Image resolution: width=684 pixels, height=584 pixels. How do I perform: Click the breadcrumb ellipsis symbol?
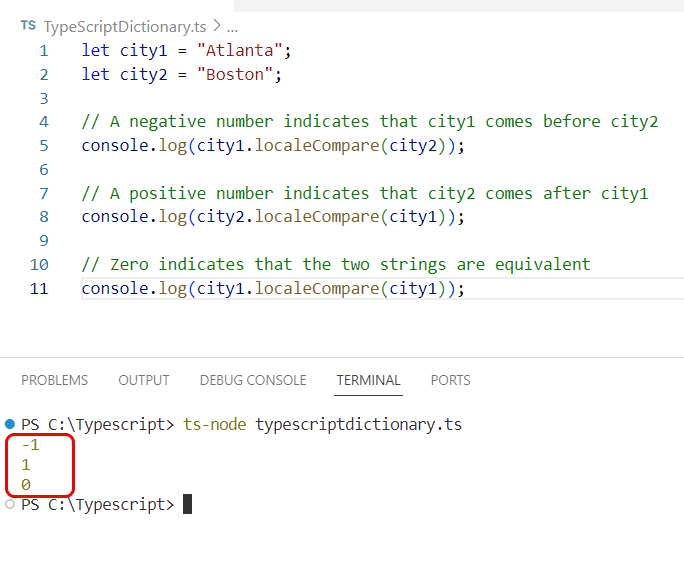click(233, 28)
